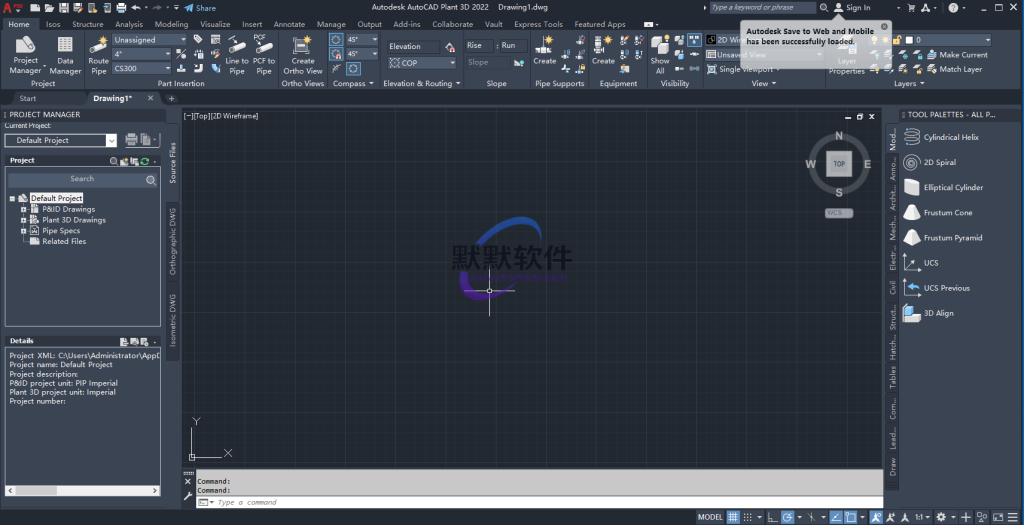The image size is (1024, 525).
Task: Toggle ortho mode in status bar
Action: pos(772,517)
